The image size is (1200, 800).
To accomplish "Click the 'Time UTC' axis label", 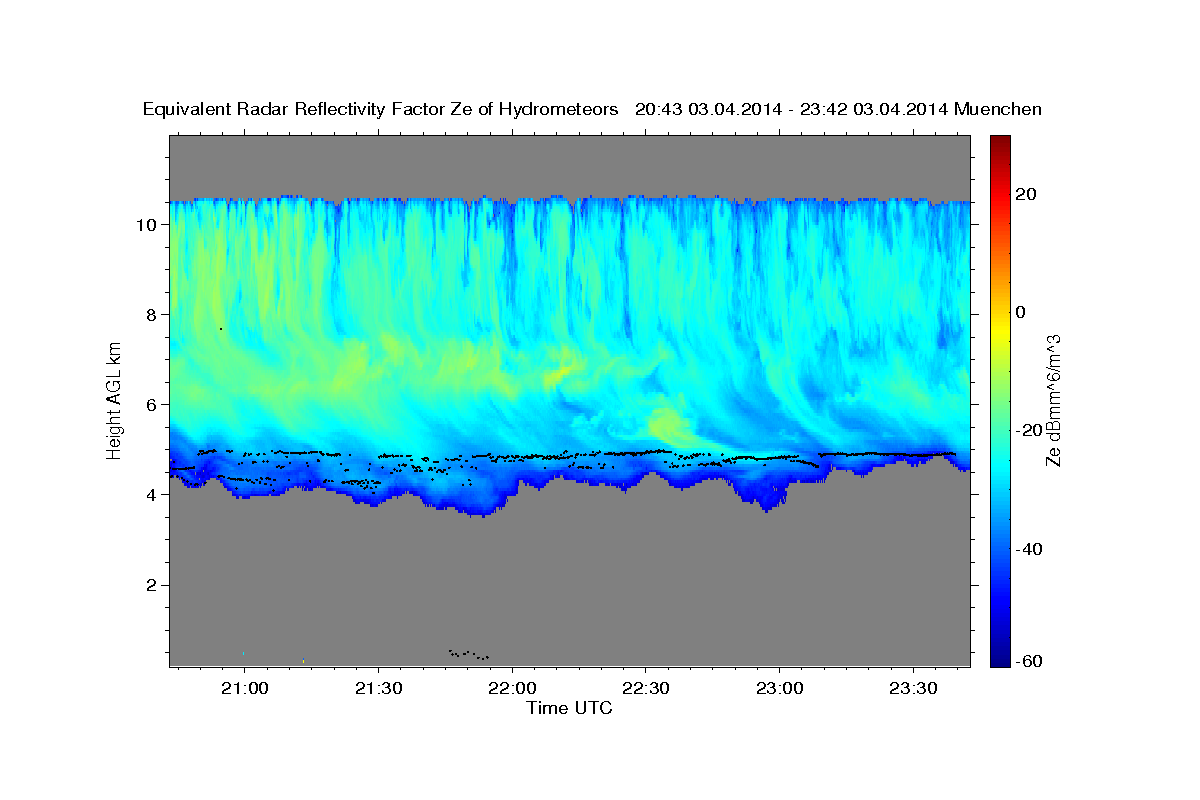I will [x=569, y=708].
